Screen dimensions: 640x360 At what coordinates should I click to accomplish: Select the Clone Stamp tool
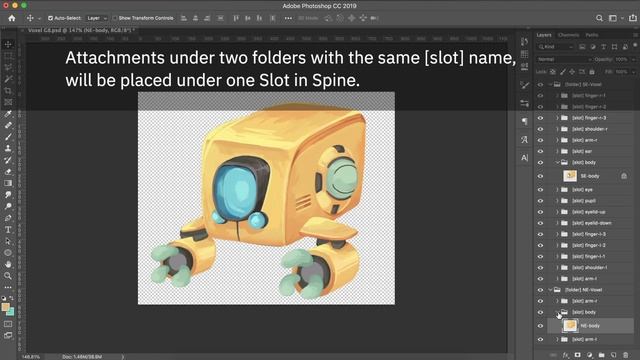click(8, 148)
